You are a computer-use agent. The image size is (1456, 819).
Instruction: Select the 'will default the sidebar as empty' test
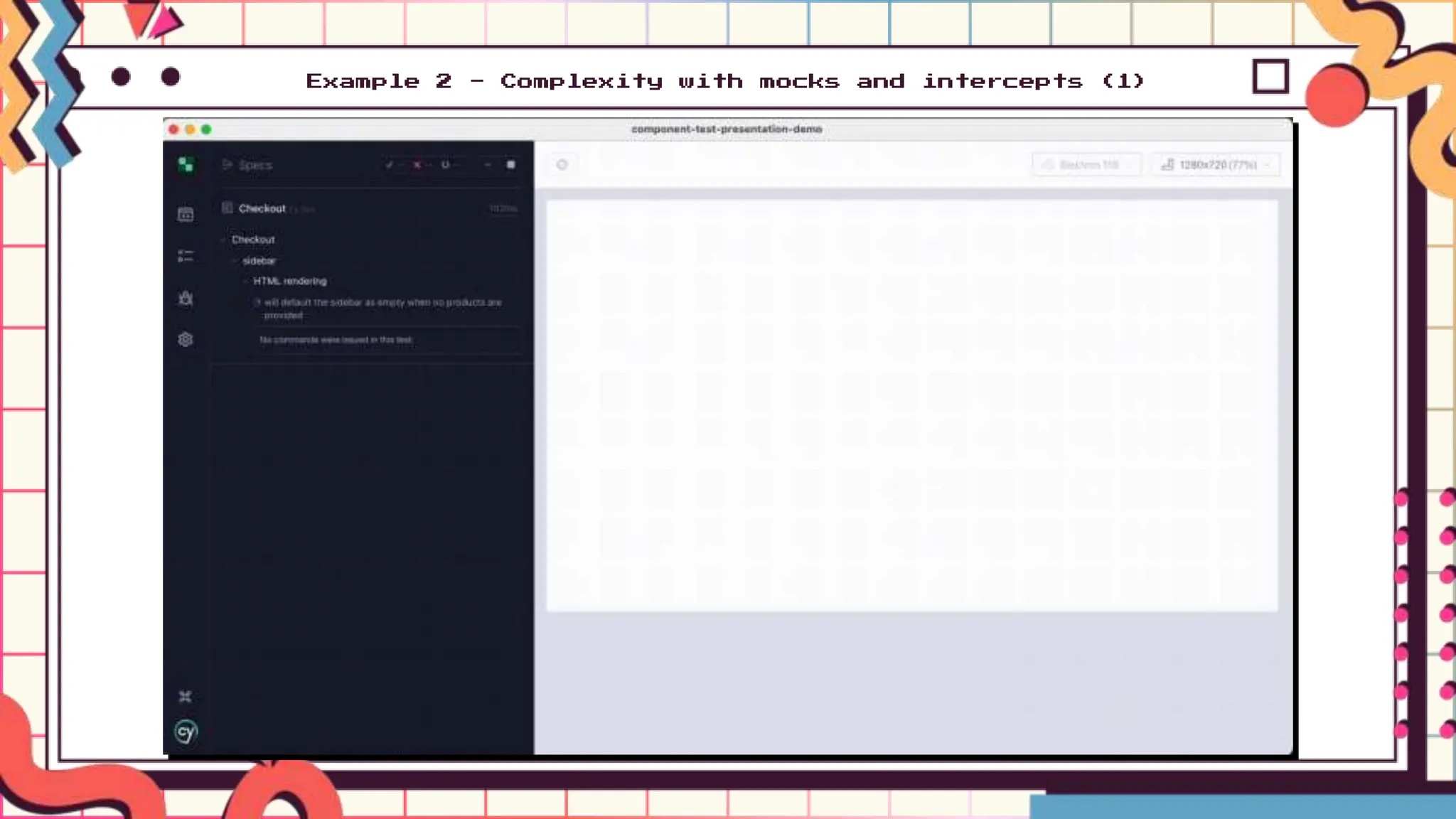point(382,309)
